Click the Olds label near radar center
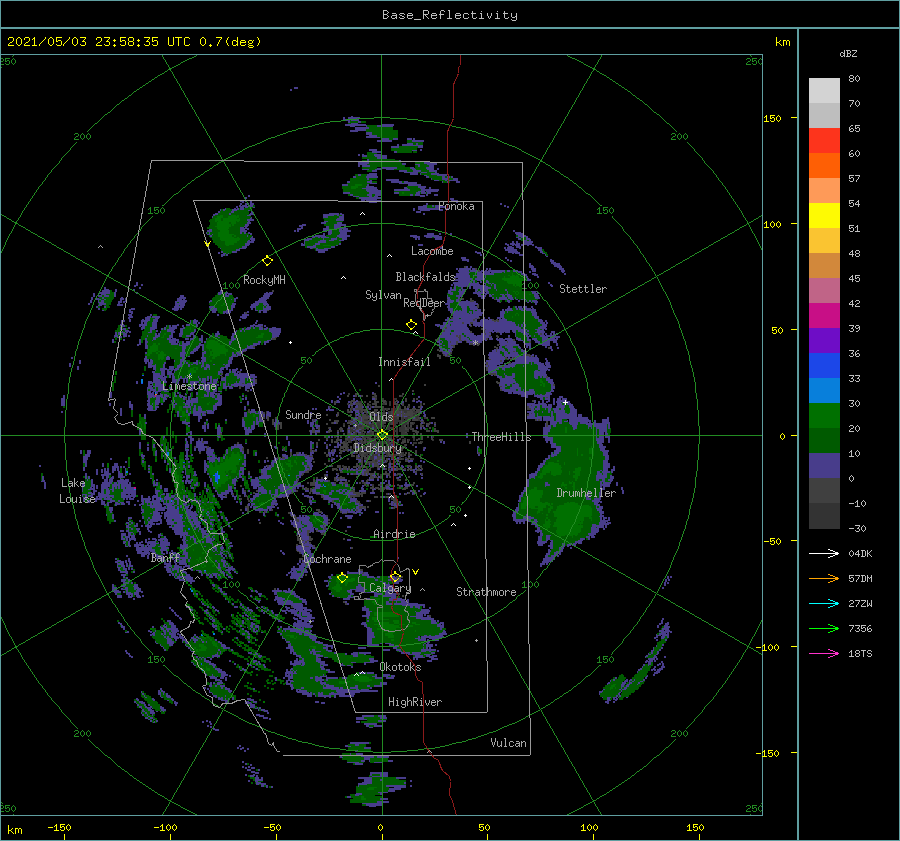The width and height of the screenshot is (900, 841). [x=381, y=417]
